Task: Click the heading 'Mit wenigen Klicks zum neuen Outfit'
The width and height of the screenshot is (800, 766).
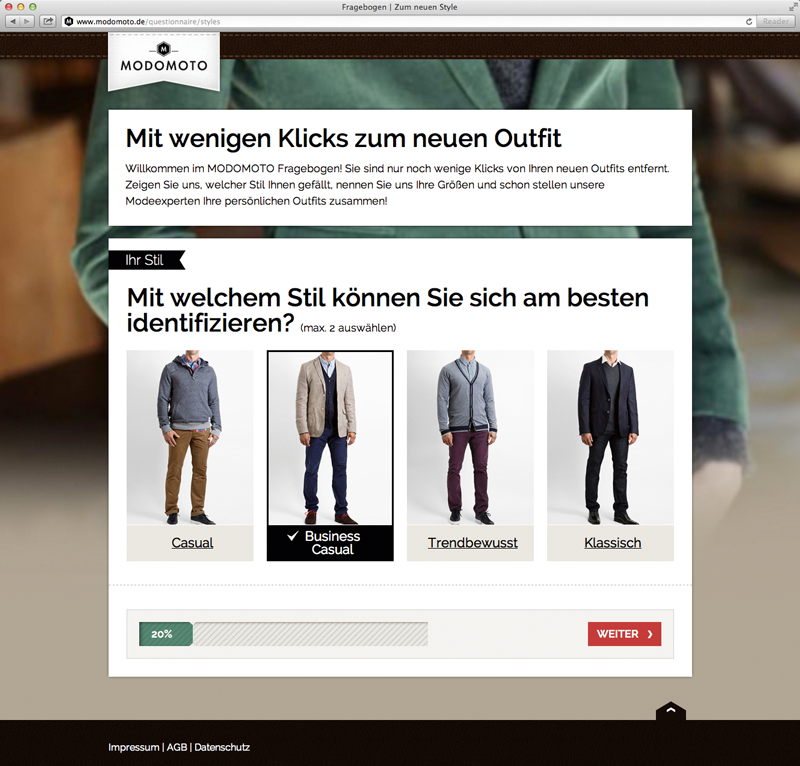Action: pyautogui.click(x=343, y=138)
